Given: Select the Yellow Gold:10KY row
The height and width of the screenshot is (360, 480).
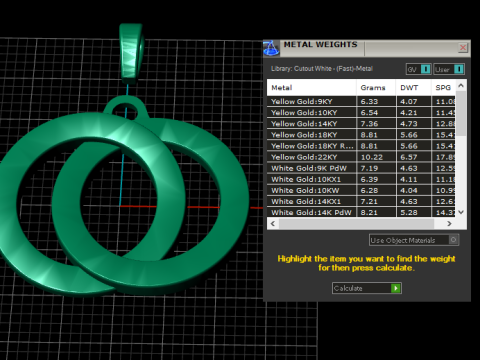Looking at the screenshot, I should pos(361,113).
